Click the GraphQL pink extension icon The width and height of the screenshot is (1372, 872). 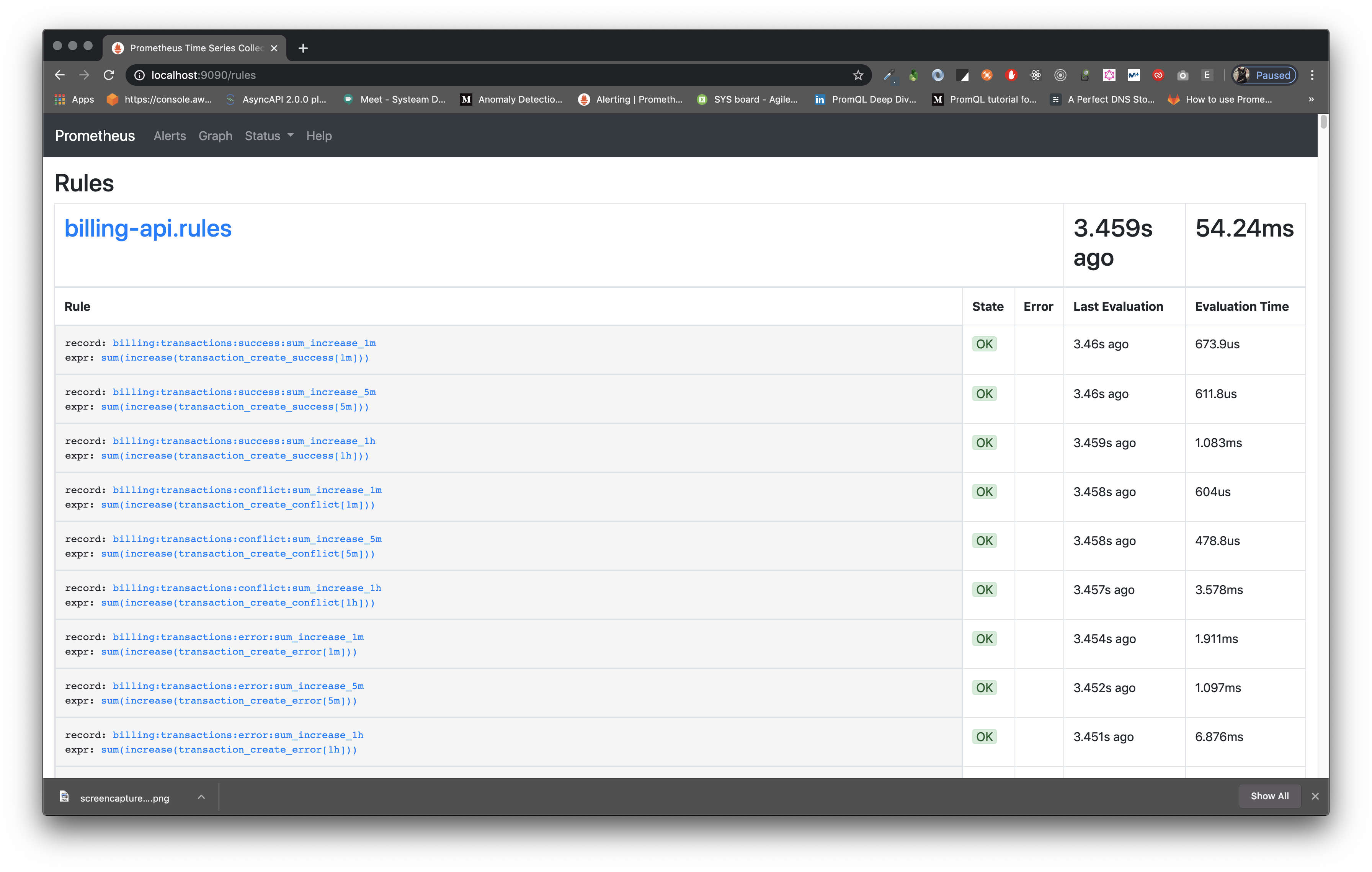point(1109,75)
